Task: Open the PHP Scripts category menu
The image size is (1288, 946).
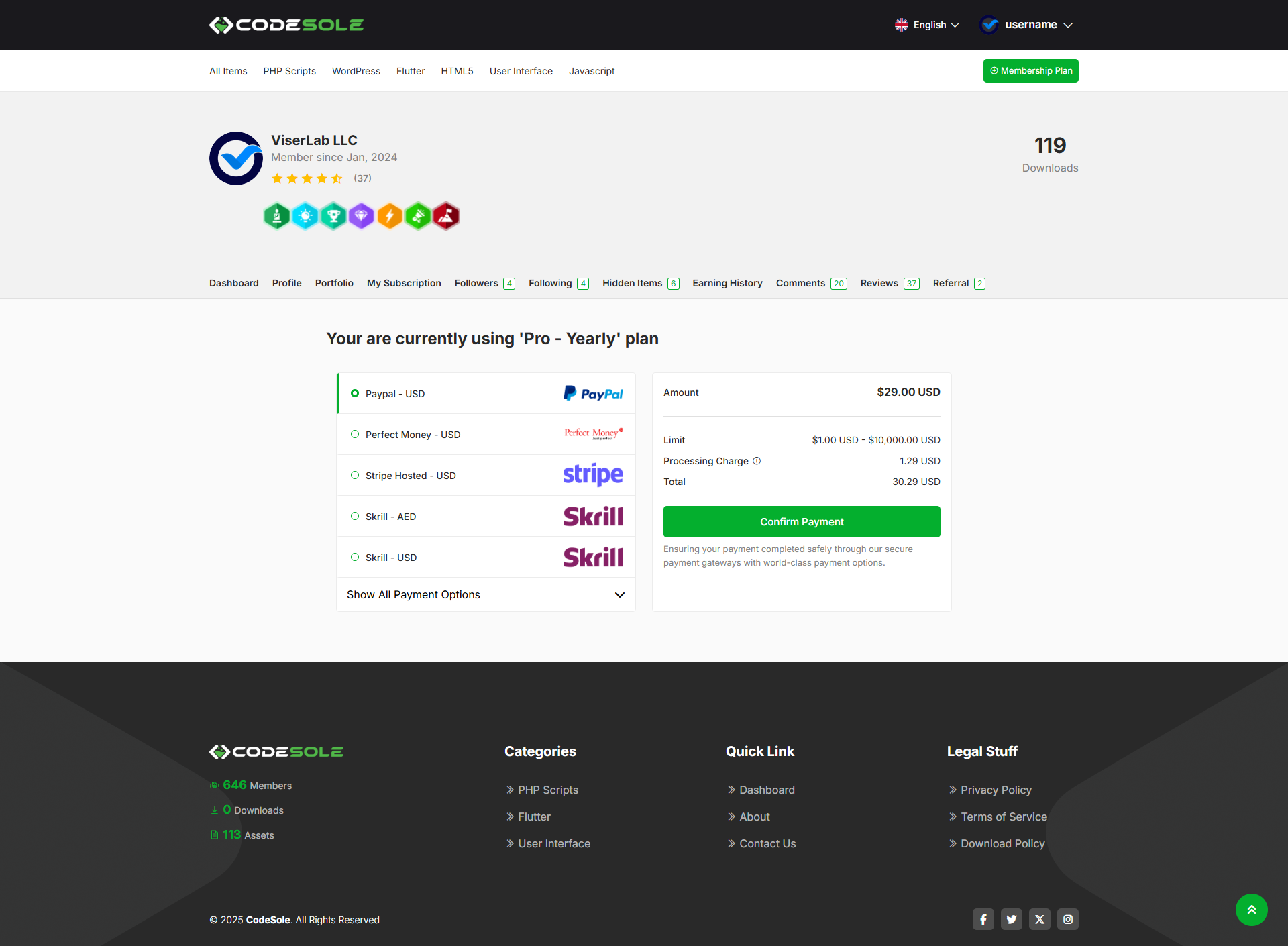Action: [289, 71]
